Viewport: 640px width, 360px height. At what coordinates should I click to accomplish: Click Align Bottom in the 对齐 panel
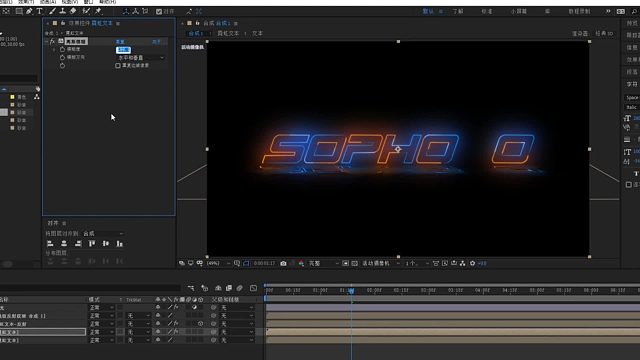(x=120, y=244)
